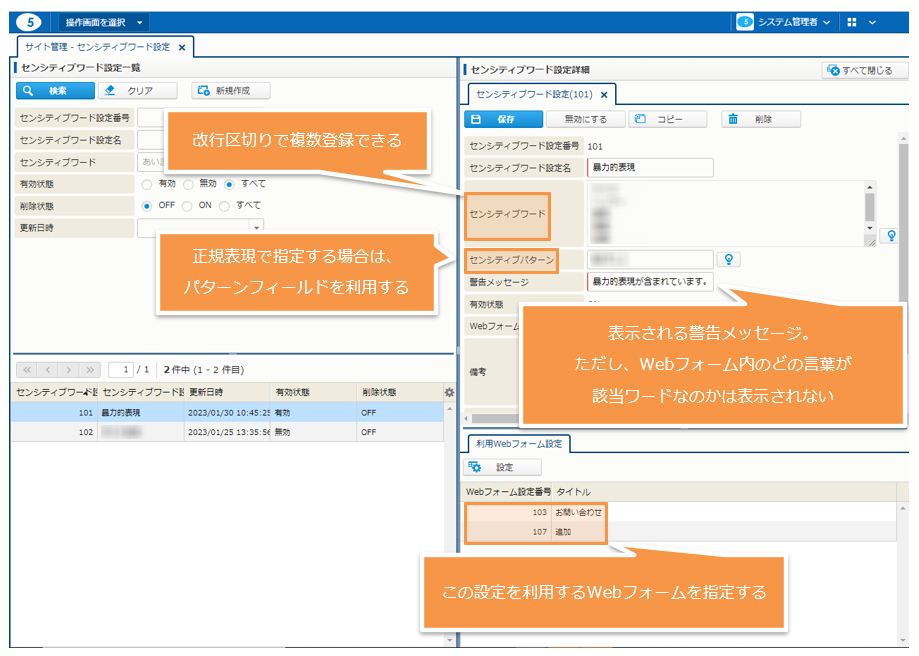Create a new entry with 新規作成
Viewport: 919px width, 656px height.
(230, 91)
